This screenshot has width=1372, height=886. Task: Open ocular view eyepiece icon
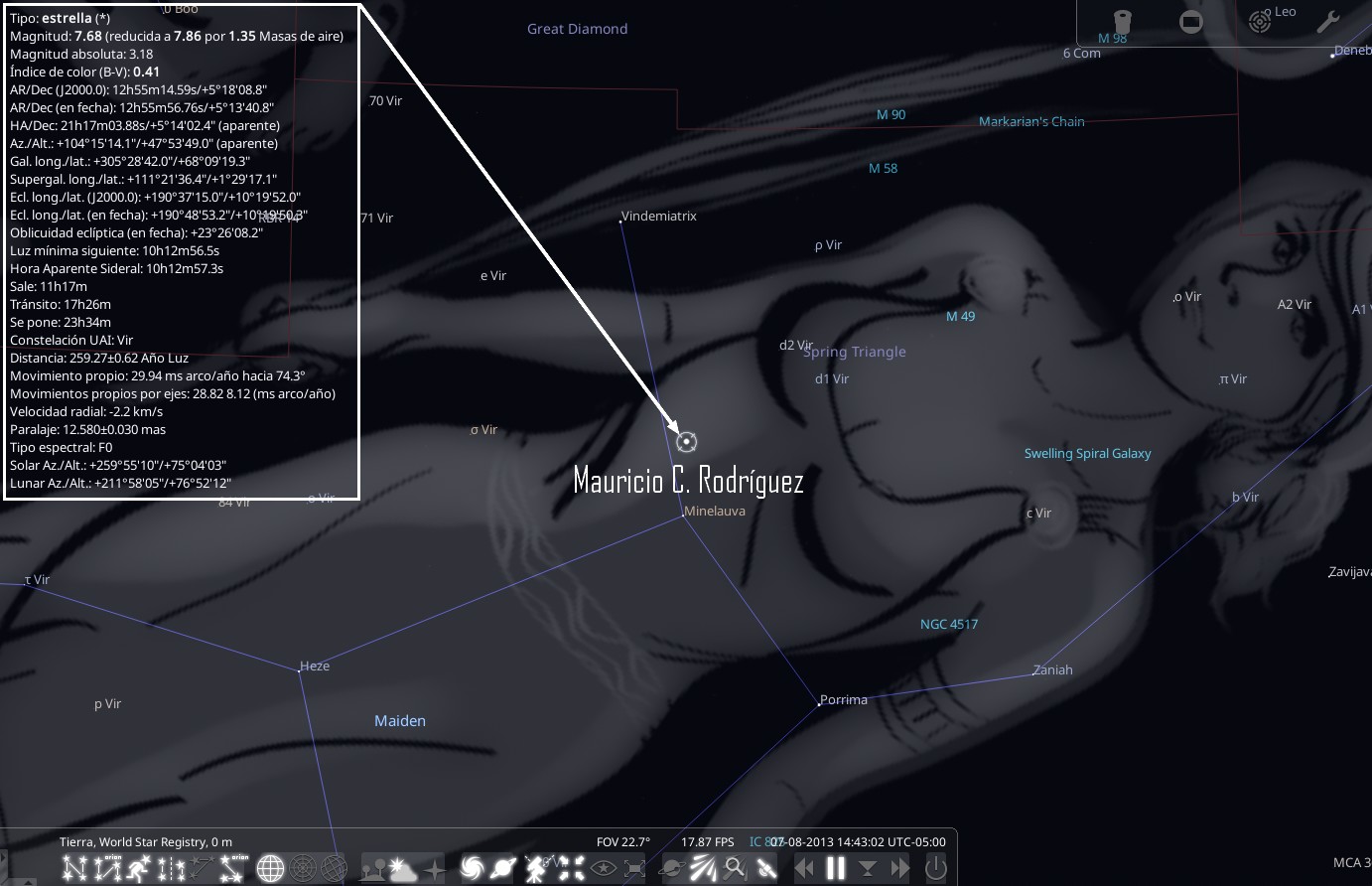1121,21
